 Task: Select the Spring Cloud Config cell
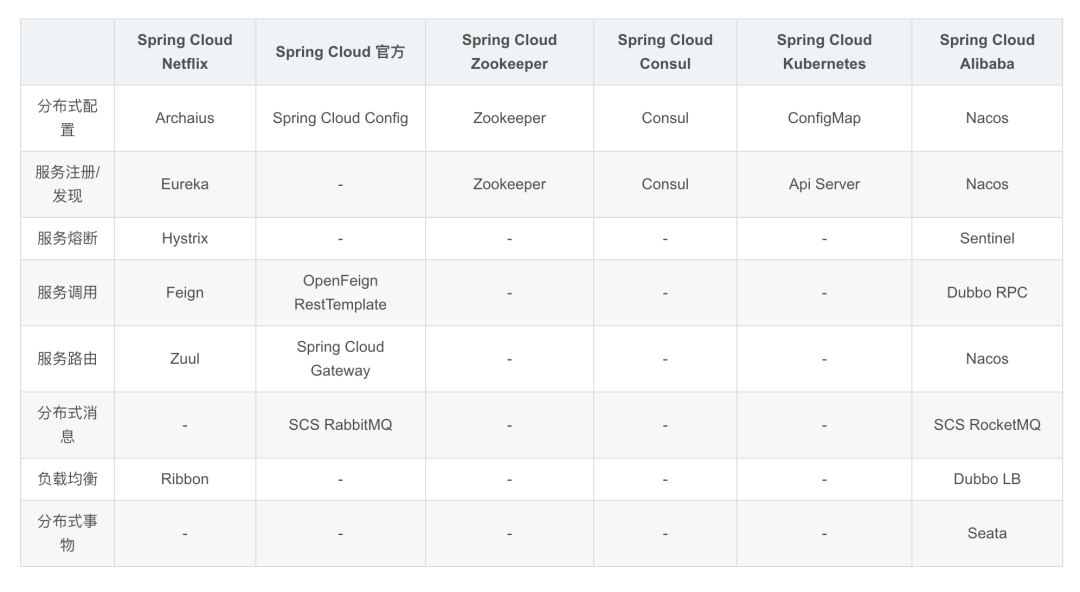pyautogui.click(x=340, y=118)
